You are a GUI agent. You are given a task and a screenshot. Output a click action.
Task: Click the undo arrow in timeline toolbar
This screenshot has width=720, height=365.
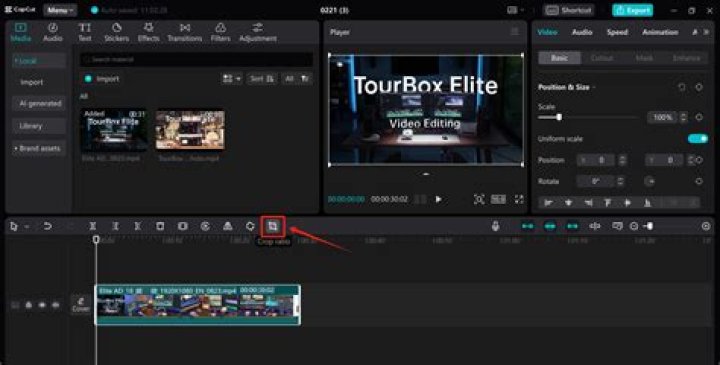tap(47, 226)
